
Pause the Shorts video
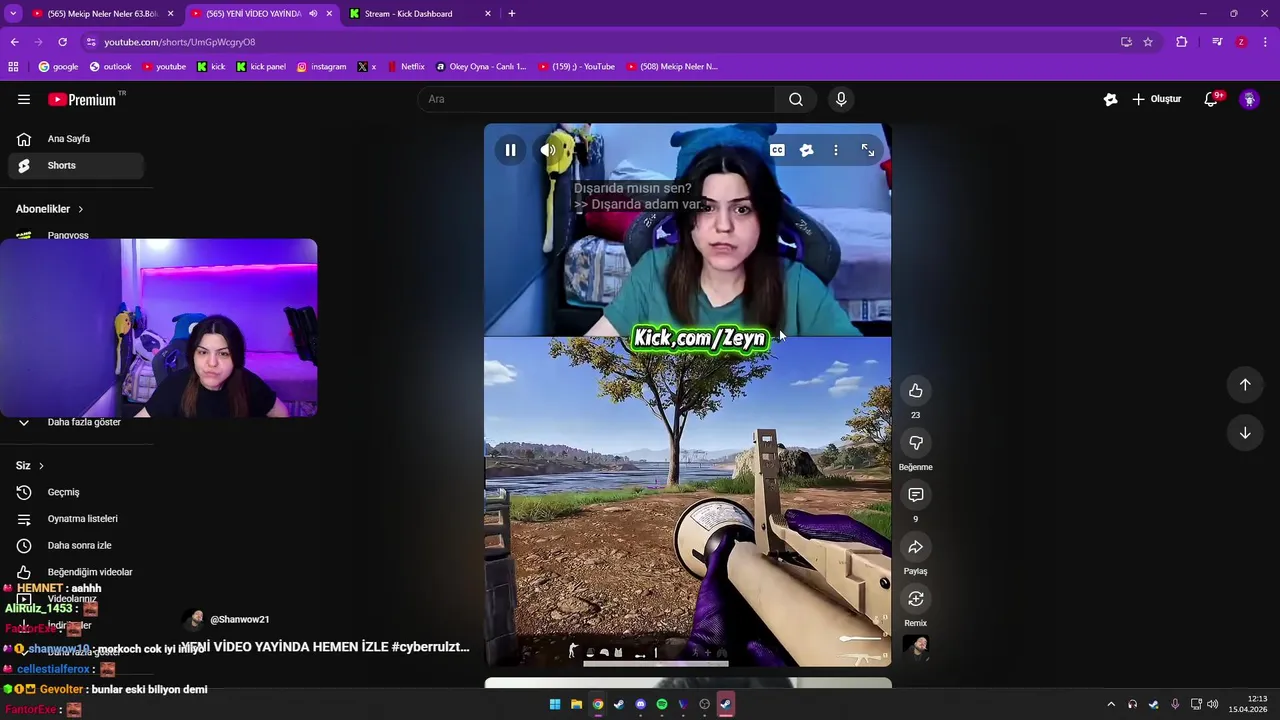coord(510,150)
